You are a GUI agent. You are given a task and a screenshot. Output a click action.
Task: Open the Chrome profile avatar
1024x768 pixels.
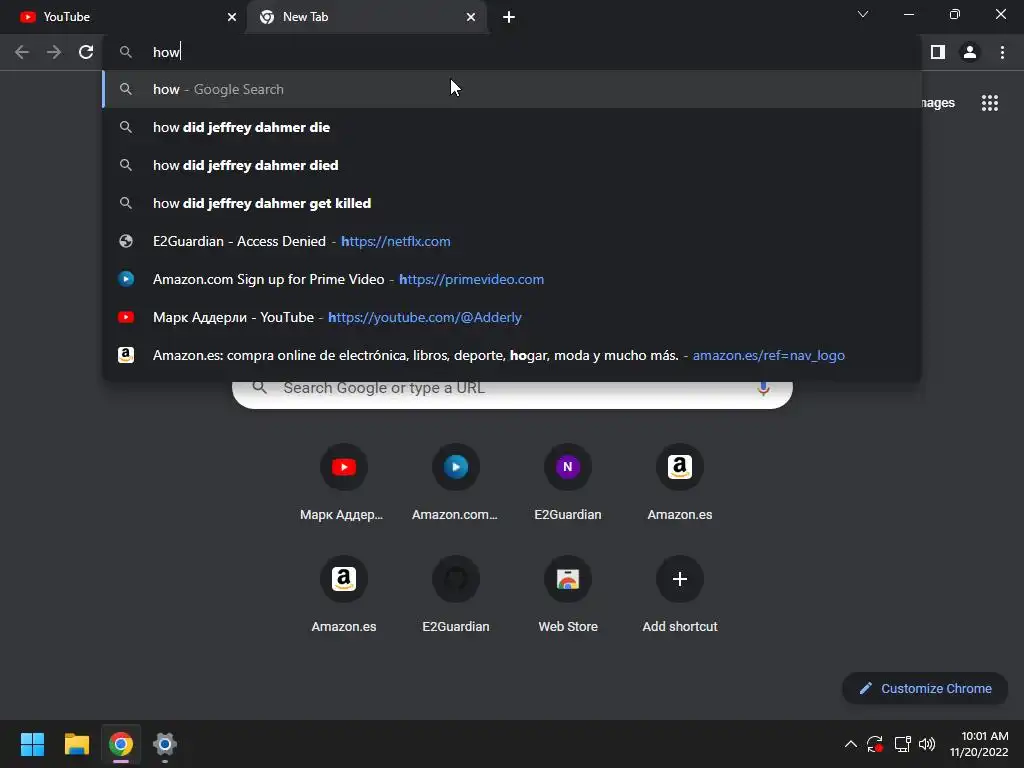click(970, 52)
